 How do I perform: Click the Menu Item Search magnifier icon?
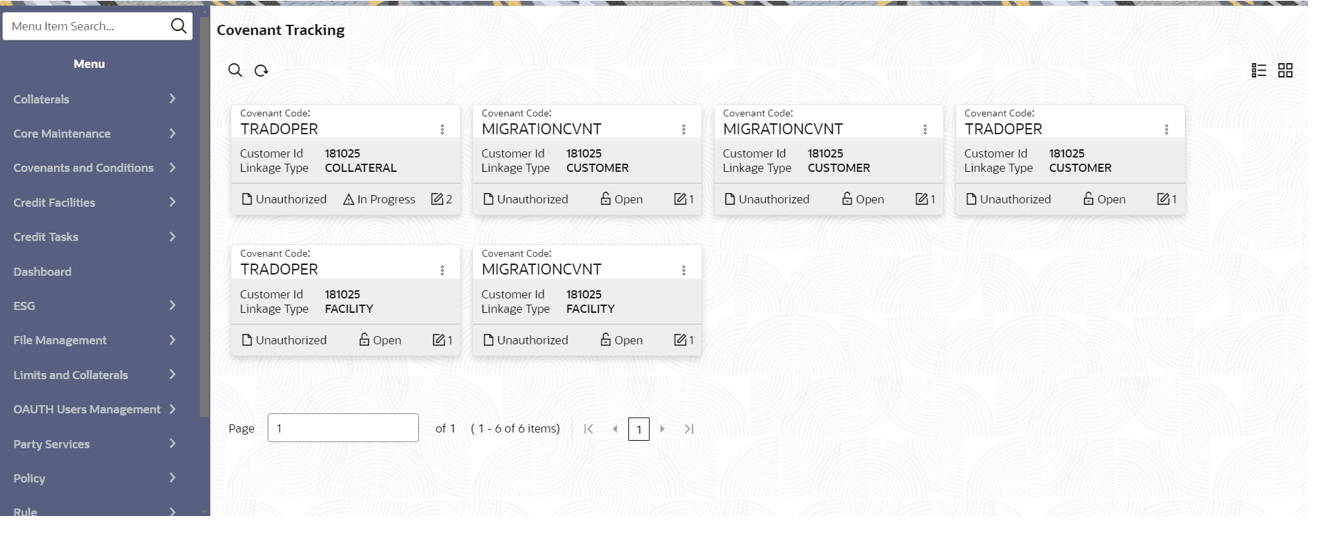click(x=179, y=26)
